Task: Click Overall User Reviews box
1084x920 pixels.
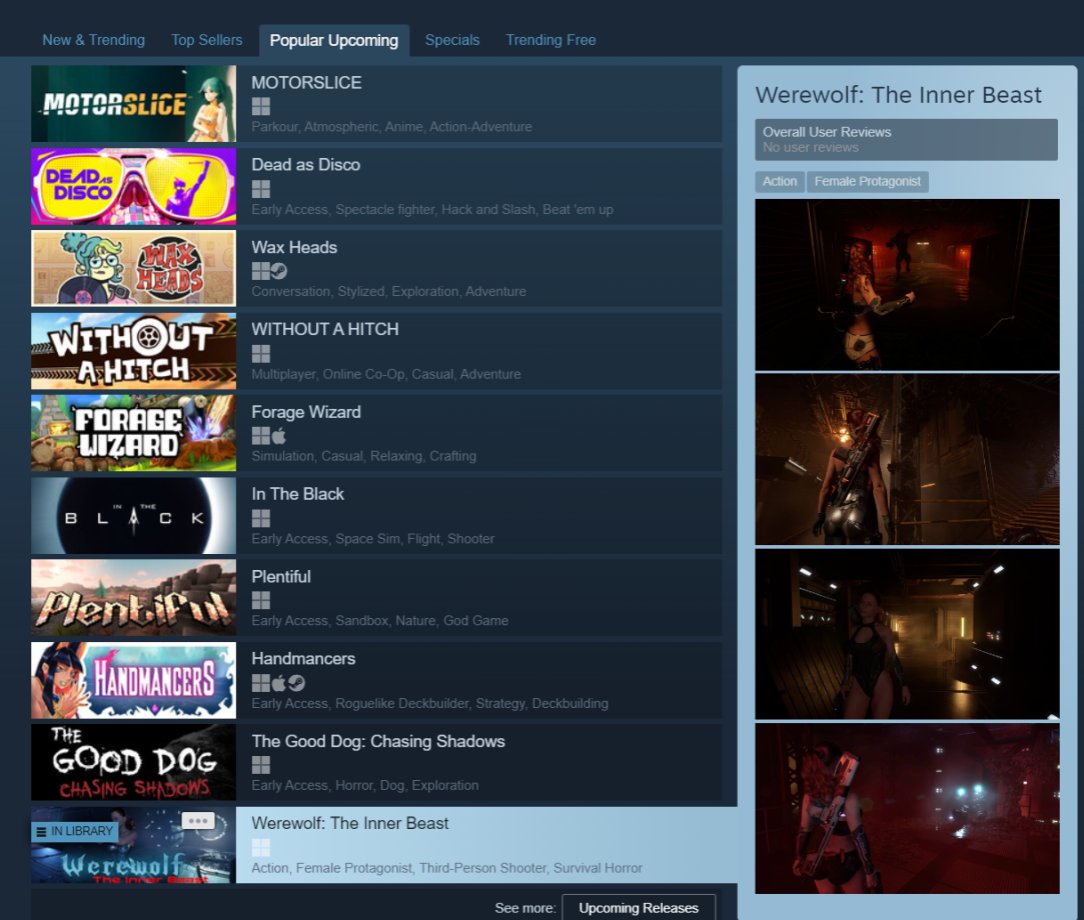Action: pyautogui.click(x=906, y=140)
